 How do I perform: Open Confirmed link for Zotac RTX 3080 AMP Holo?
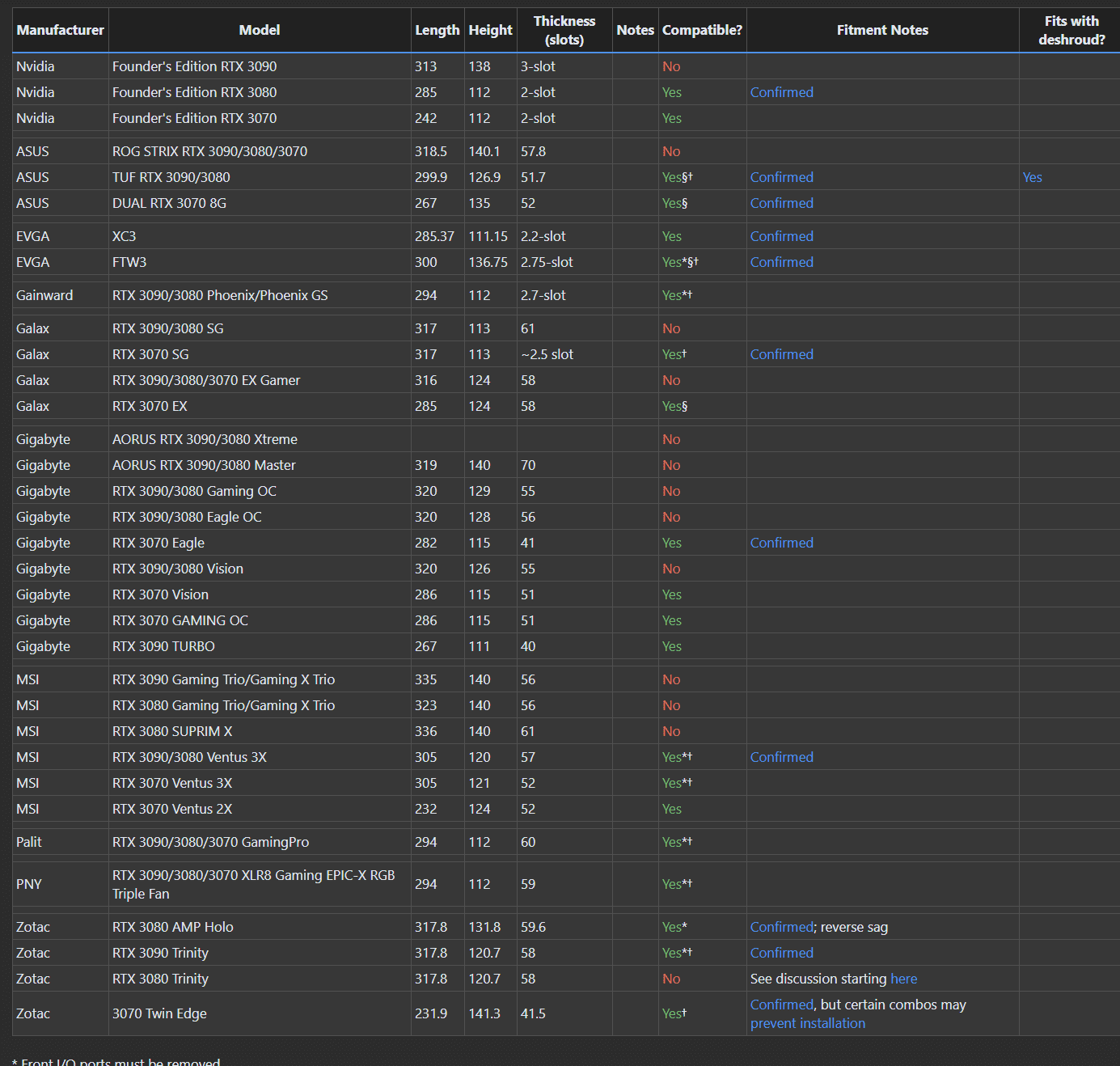[x=781, y=927]
